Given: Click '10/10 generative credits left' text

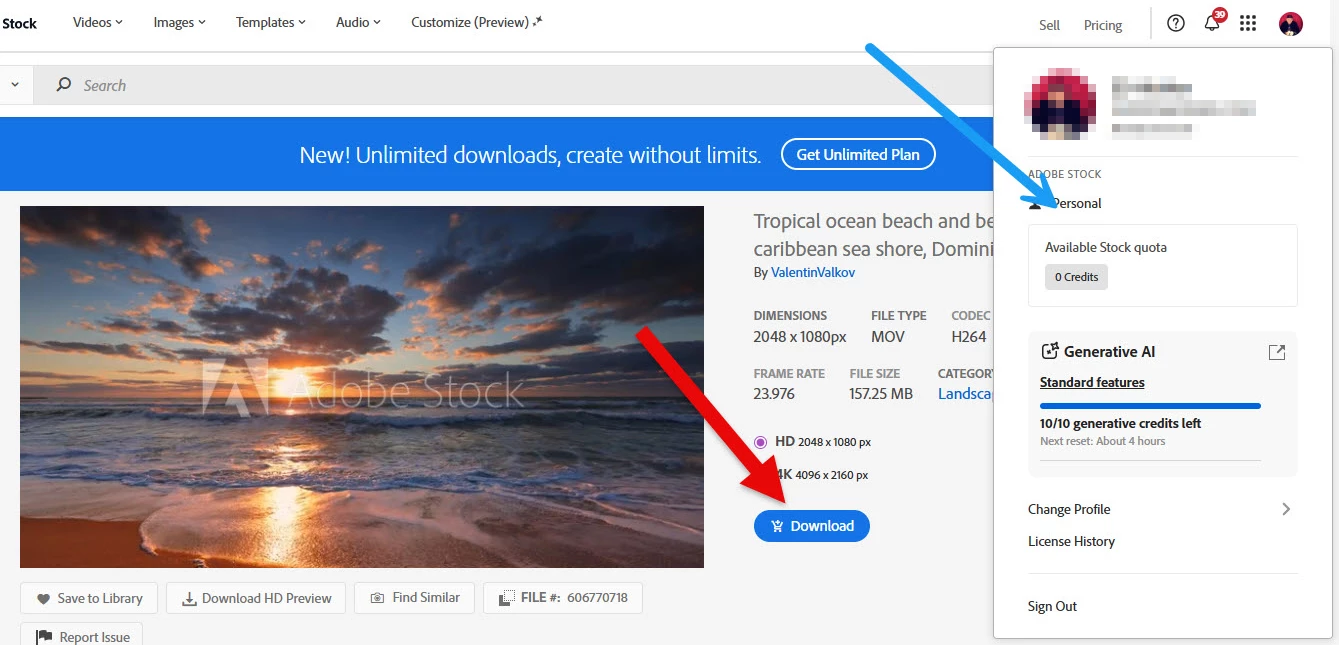Looking at the screenshot, I should [x=1120, y=423].
